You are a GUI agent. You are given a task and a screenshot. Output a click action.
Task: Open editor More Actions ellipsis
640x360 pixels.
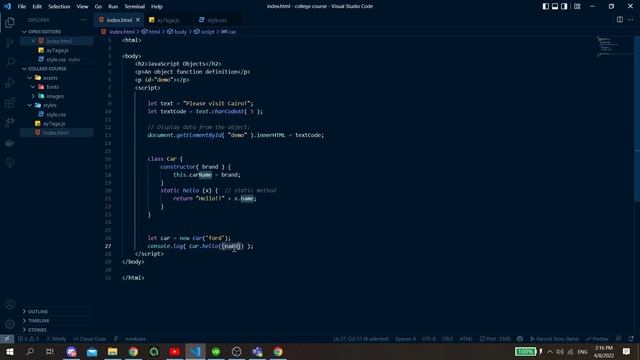[631, 20]
